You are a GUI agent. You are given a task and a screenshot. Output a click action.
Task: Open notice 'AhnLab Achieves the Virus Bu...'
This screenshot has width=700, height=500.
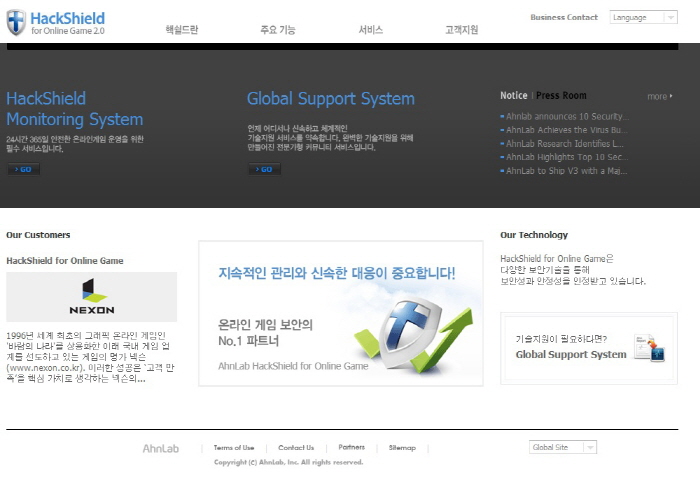(566, 130)
